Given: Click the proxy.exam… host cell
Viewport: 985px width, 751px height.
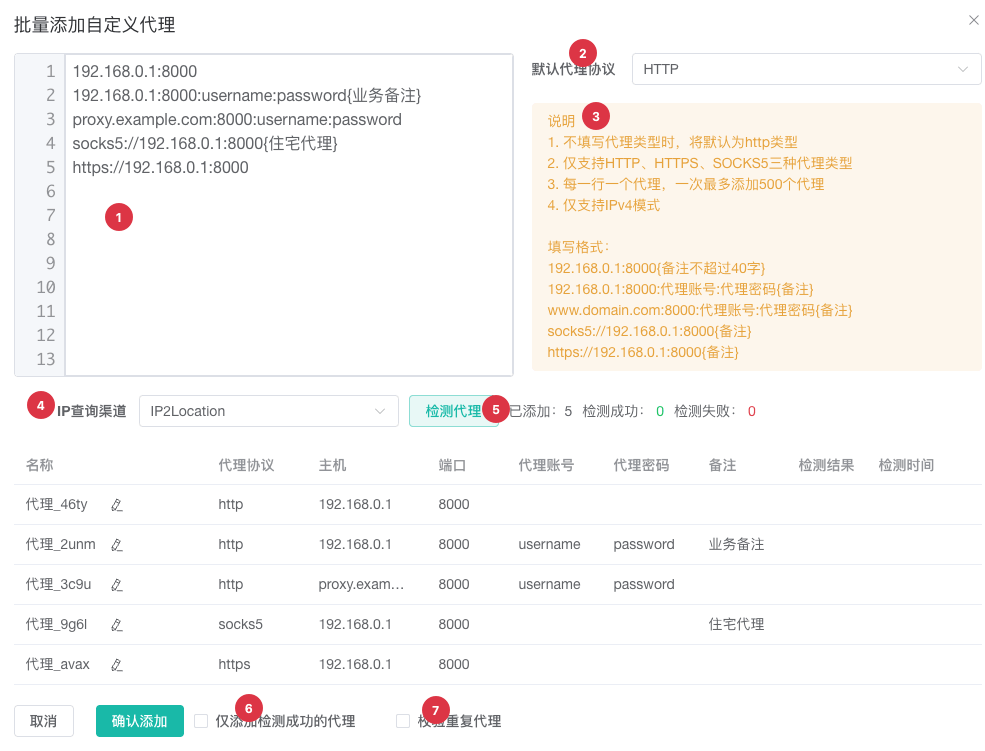Looking at the screenshot, I should 361,585.
